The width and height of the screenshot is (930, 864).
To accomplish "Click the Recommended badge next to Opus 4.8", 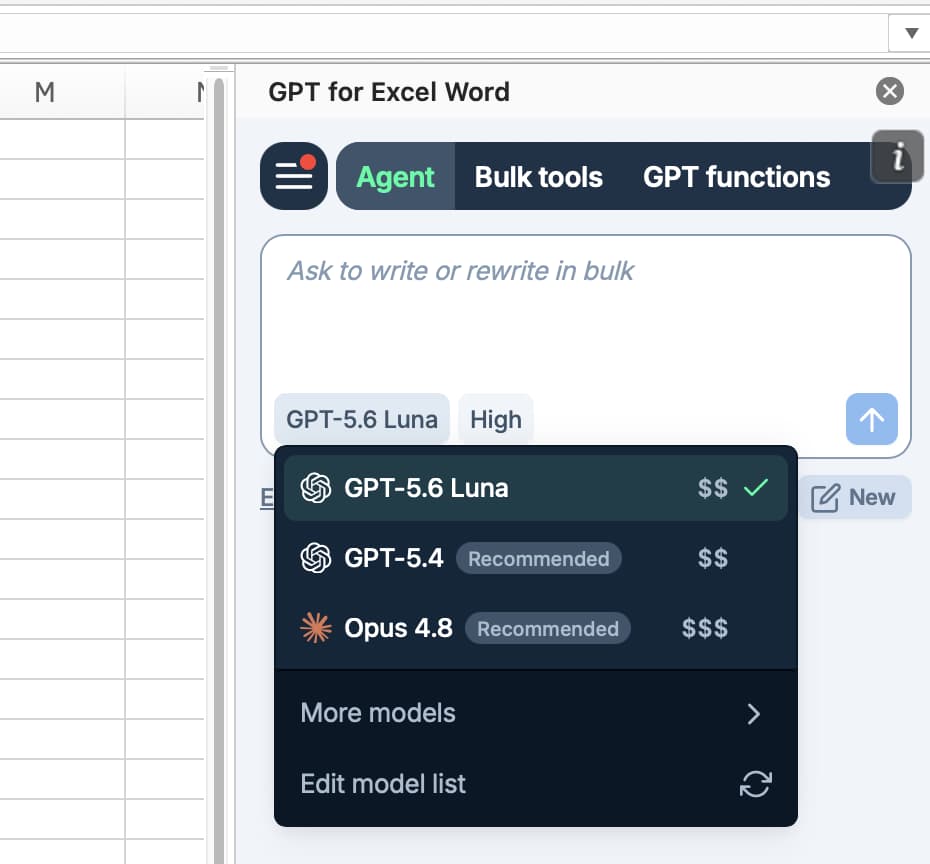I will click(x=547, y=629).
